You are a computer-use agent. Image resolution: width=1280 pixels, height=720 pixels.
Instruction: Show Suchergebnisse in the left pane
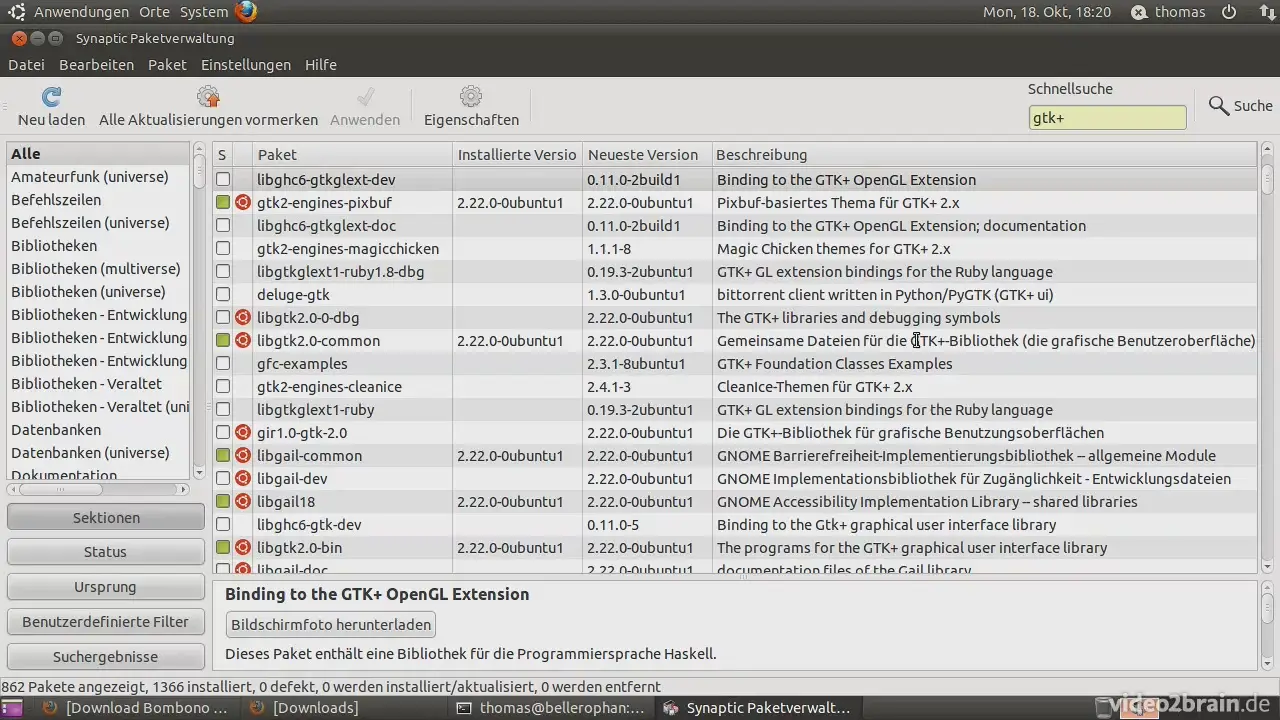coord(106,657)
